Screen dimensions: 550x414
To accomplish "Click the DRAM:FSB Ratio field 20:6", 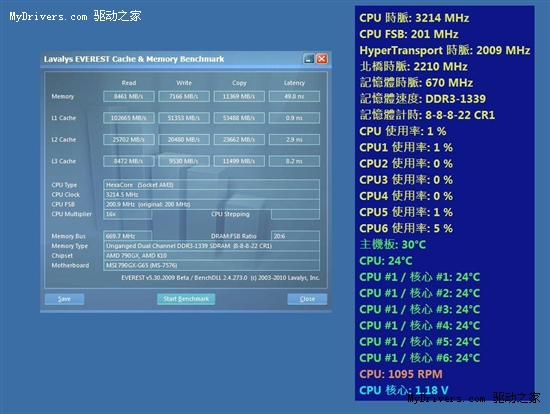I will 295,236.
